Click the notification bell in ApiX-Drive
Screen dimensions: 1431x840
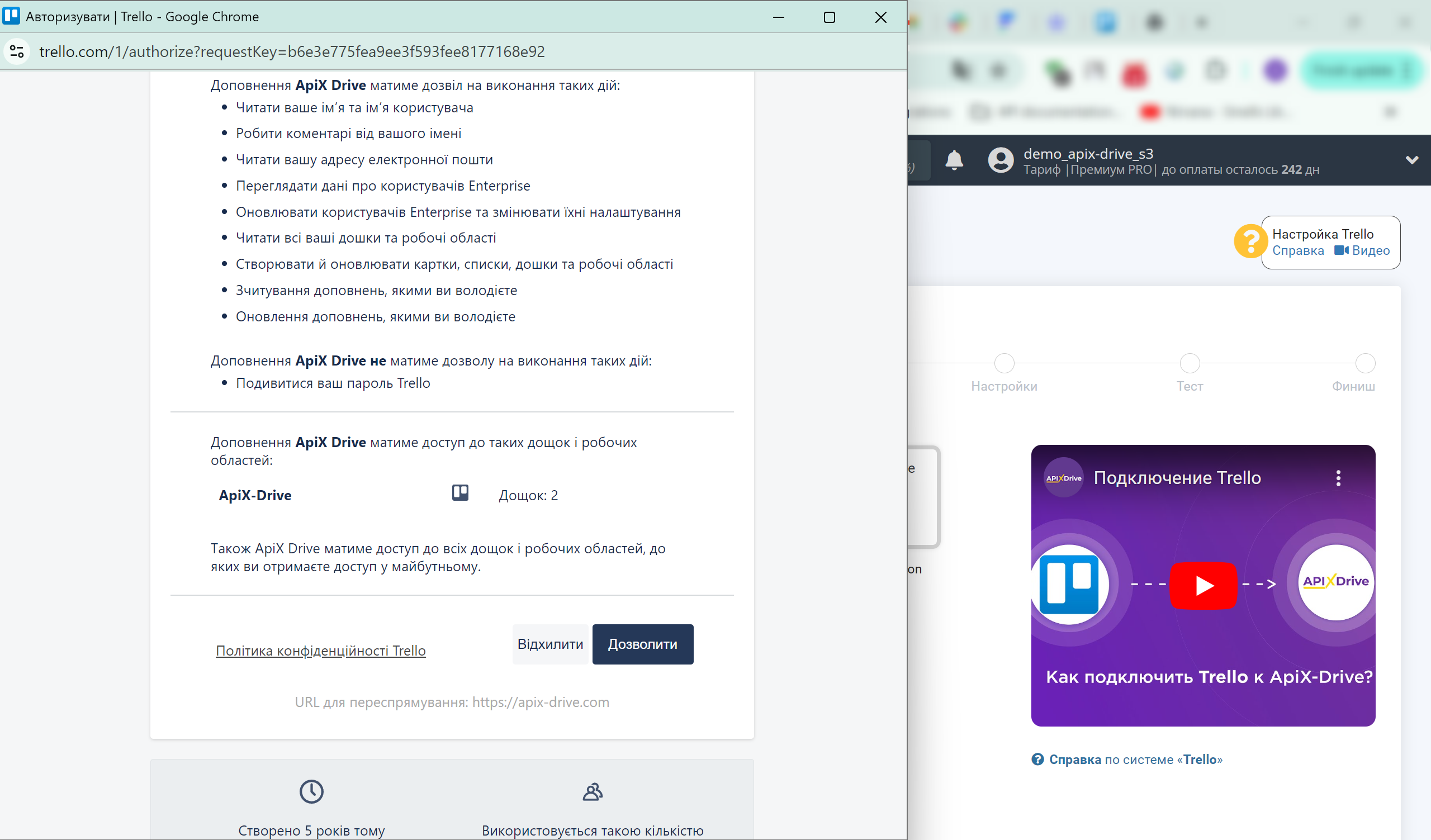coord(954,160)
